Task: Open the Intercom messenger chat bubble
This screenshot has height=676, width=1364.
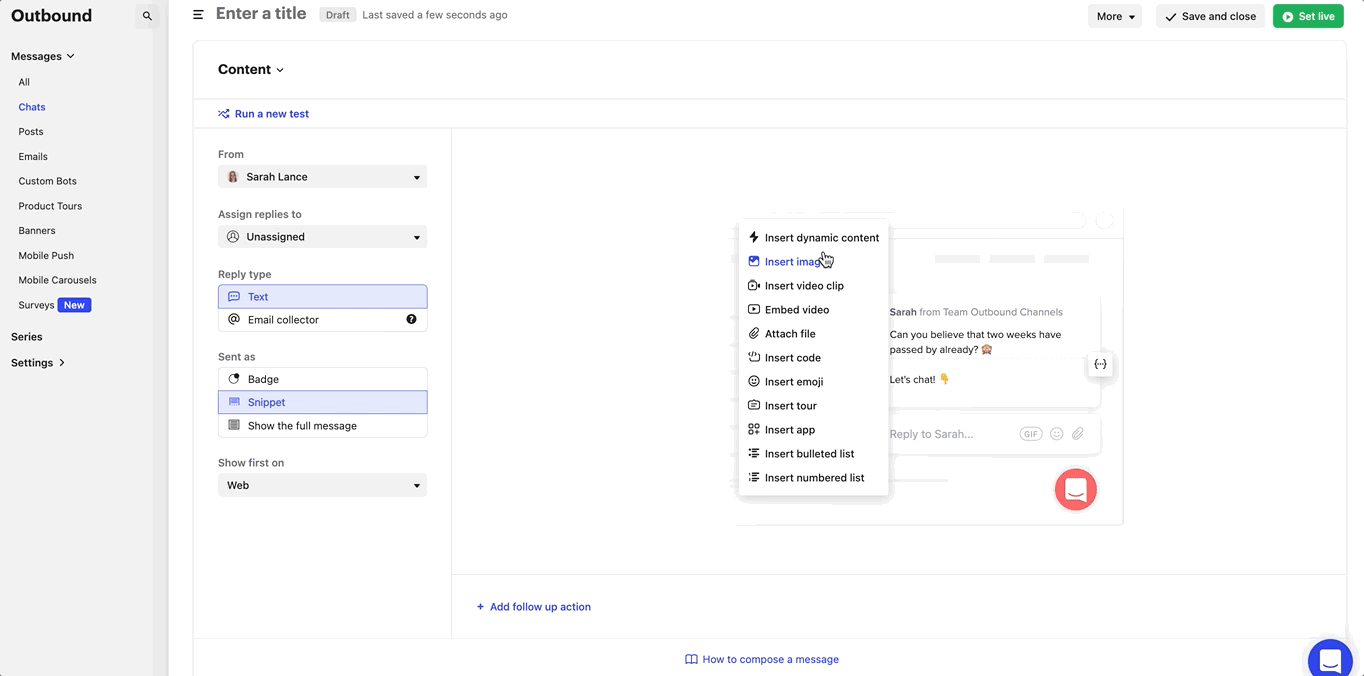Action: pyautogui.click(x=1330, y=660)
